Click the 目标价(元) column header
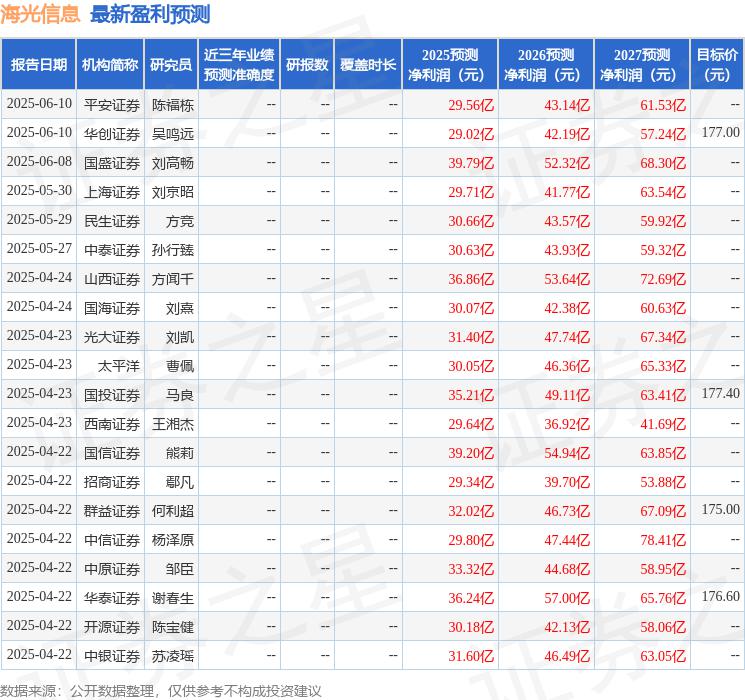This screenshot has width=745, height=700. (x=717, y=64)
